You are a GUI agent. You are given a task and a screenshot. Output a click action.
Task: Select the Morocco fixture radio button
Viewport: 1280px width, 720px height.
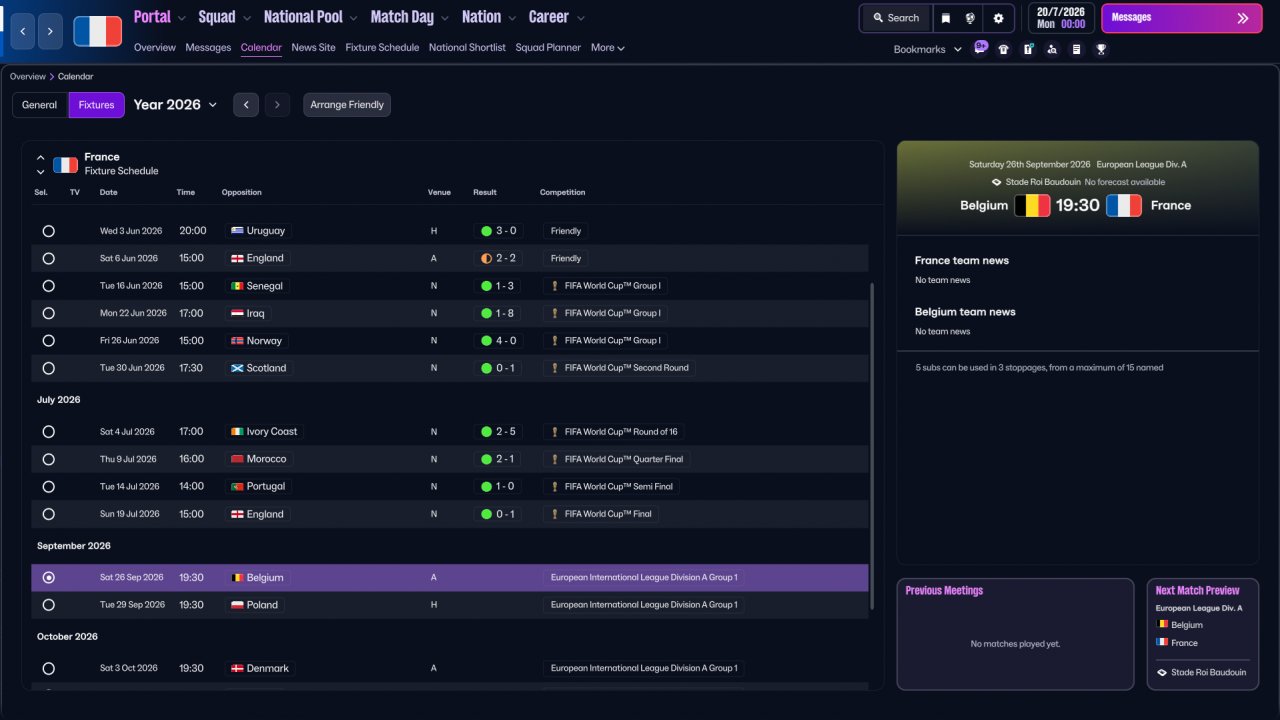tap(49, 459)
